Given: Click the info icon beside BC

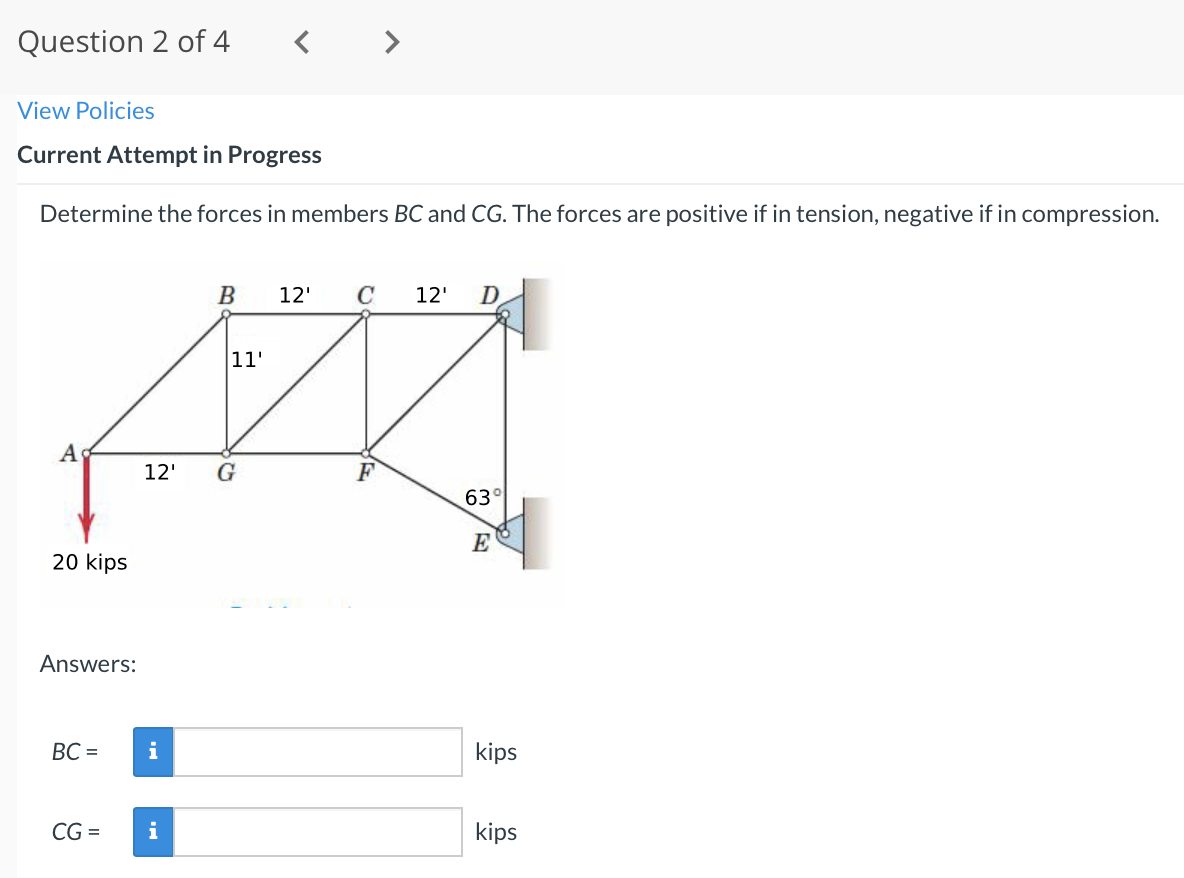Looking at the screenshot, I should point(153,752).
